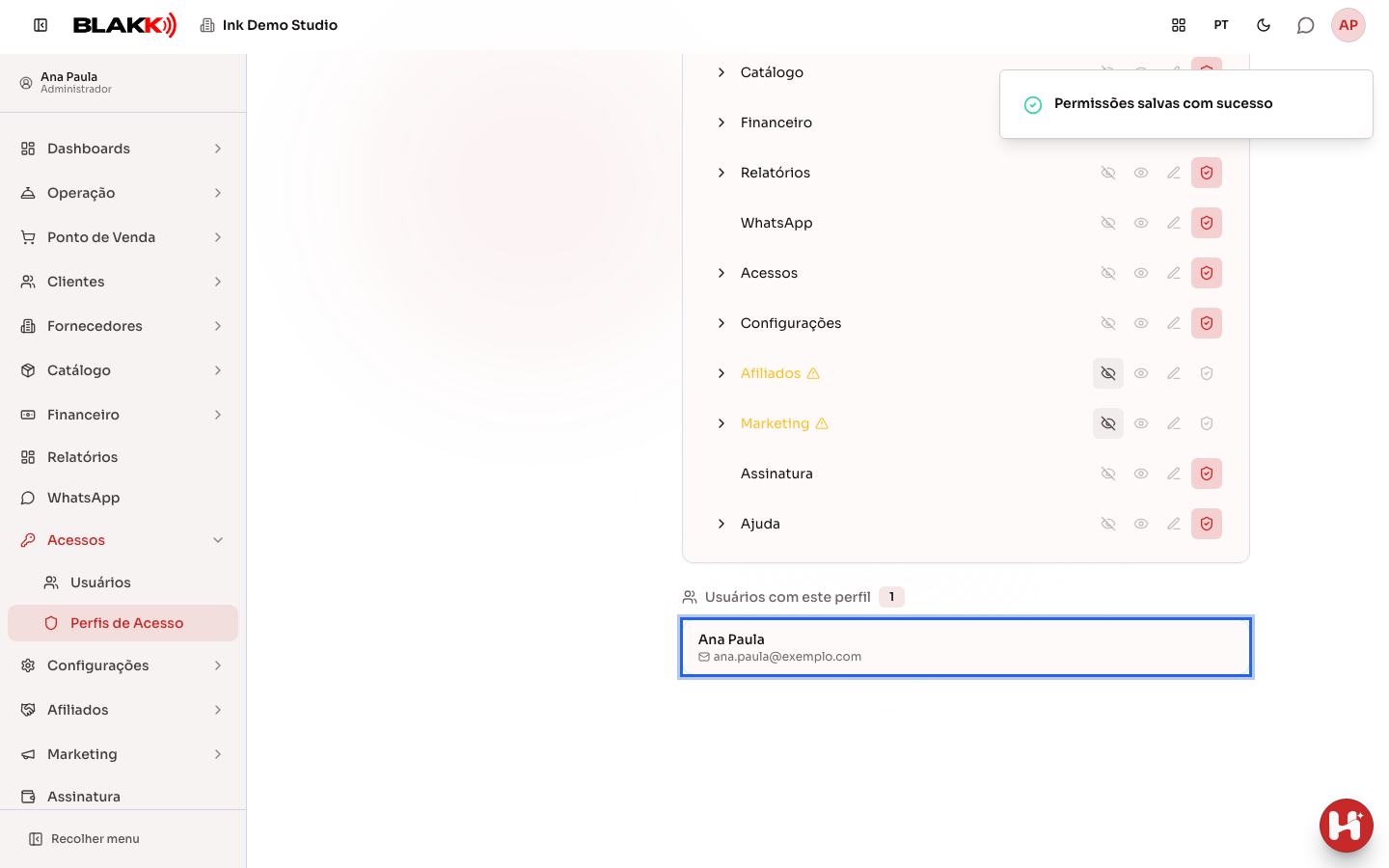Collapse sidebar using top-left panel icon

tap(41, 25)
